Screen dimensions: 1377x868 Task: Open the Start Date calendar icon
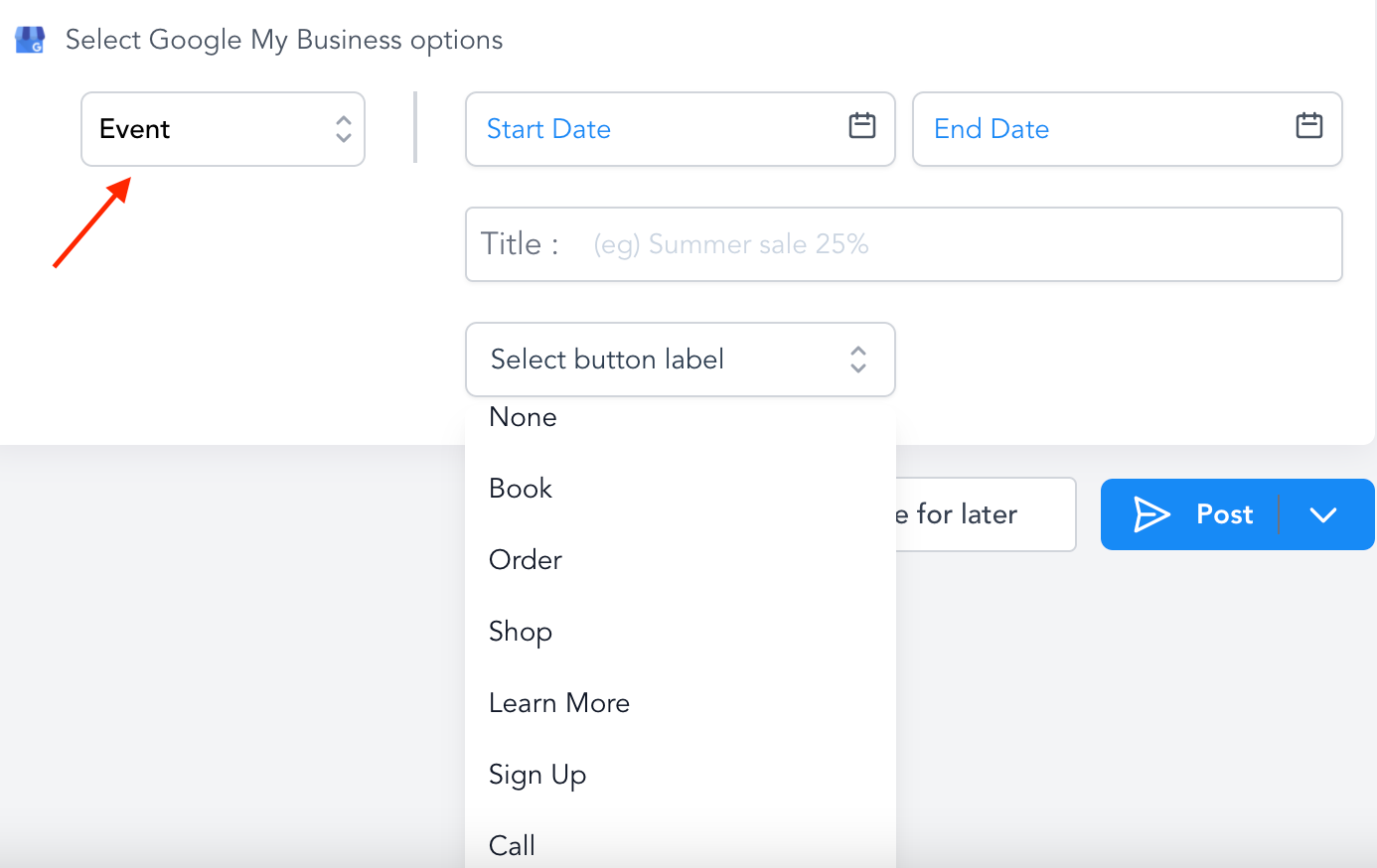click(861, 126)
